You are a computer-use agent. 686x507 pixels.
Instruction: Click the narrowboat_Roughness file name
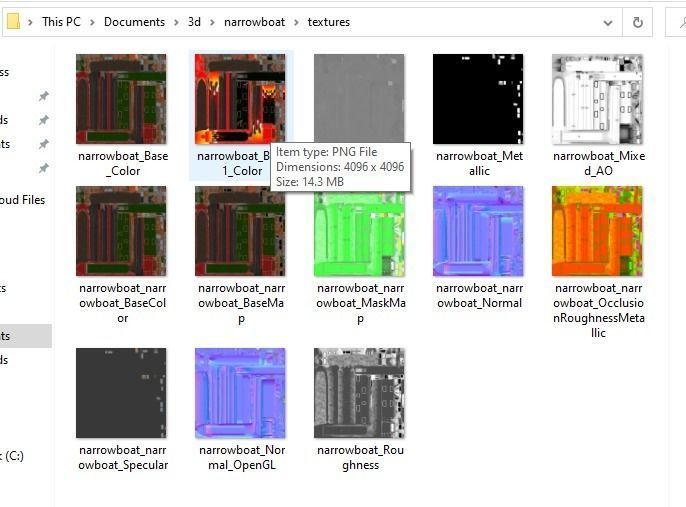tap(360, 457)
